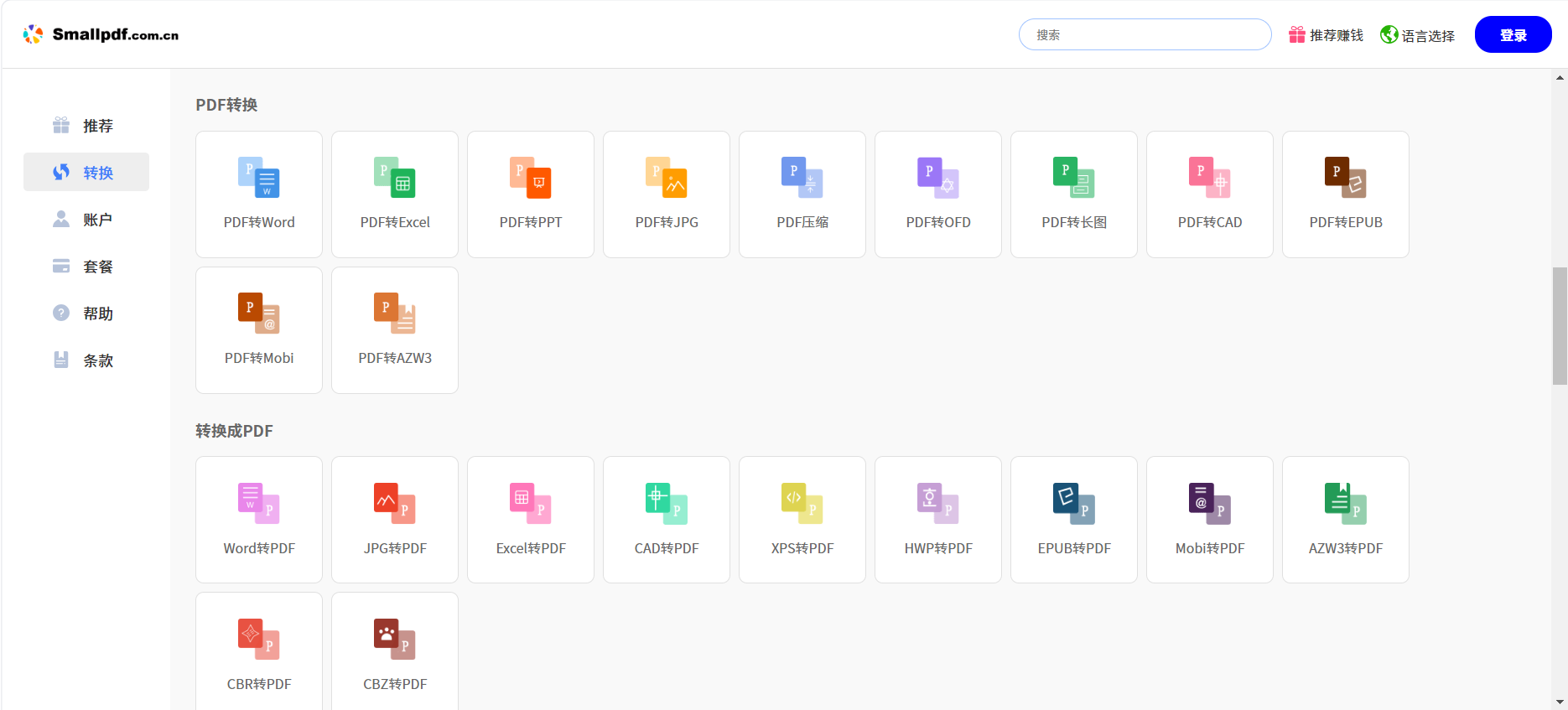Screen dimensions: 1568x710
Task: Select the EPUB转PDF converter icon
Action: point(1073,503)
